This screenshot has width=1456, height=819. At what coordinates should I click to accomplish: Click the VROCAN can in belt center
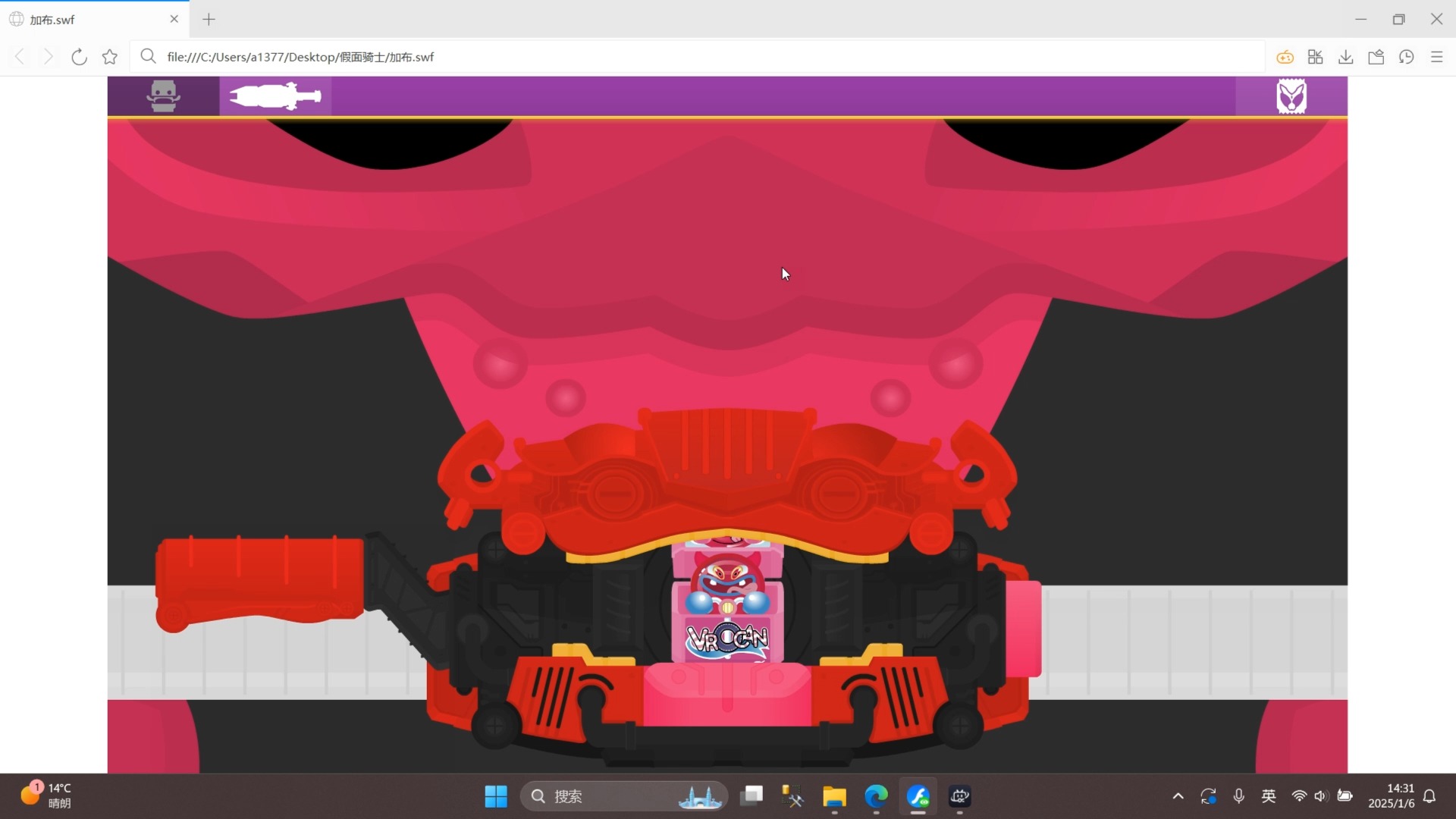pos(727,599)
